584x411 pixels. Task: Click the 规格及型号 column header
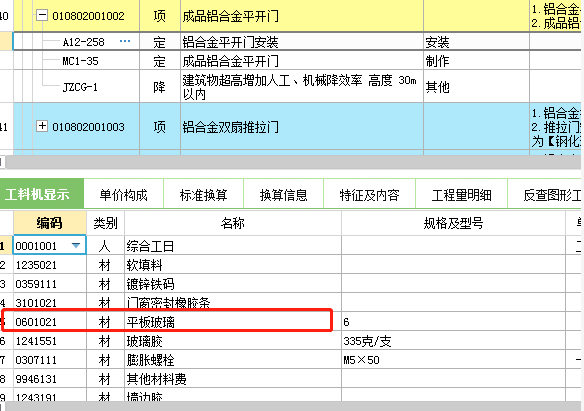tap(453, 223)
